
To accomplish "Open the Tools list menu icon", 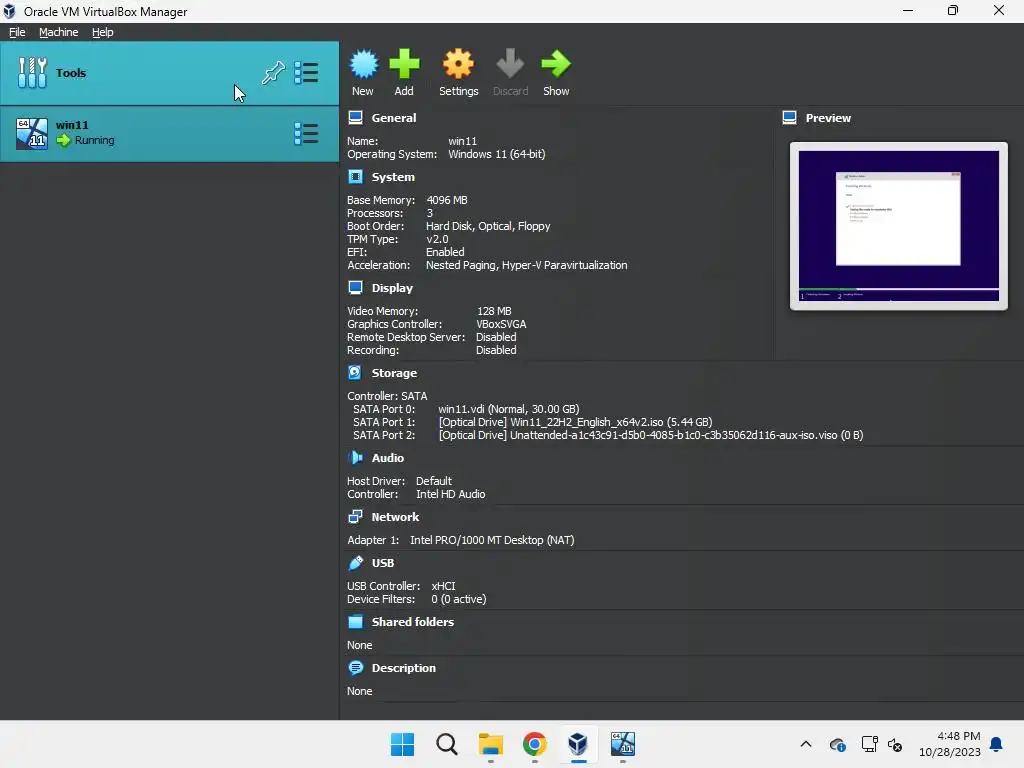I will pyautogui.click(x=306, y=72).
